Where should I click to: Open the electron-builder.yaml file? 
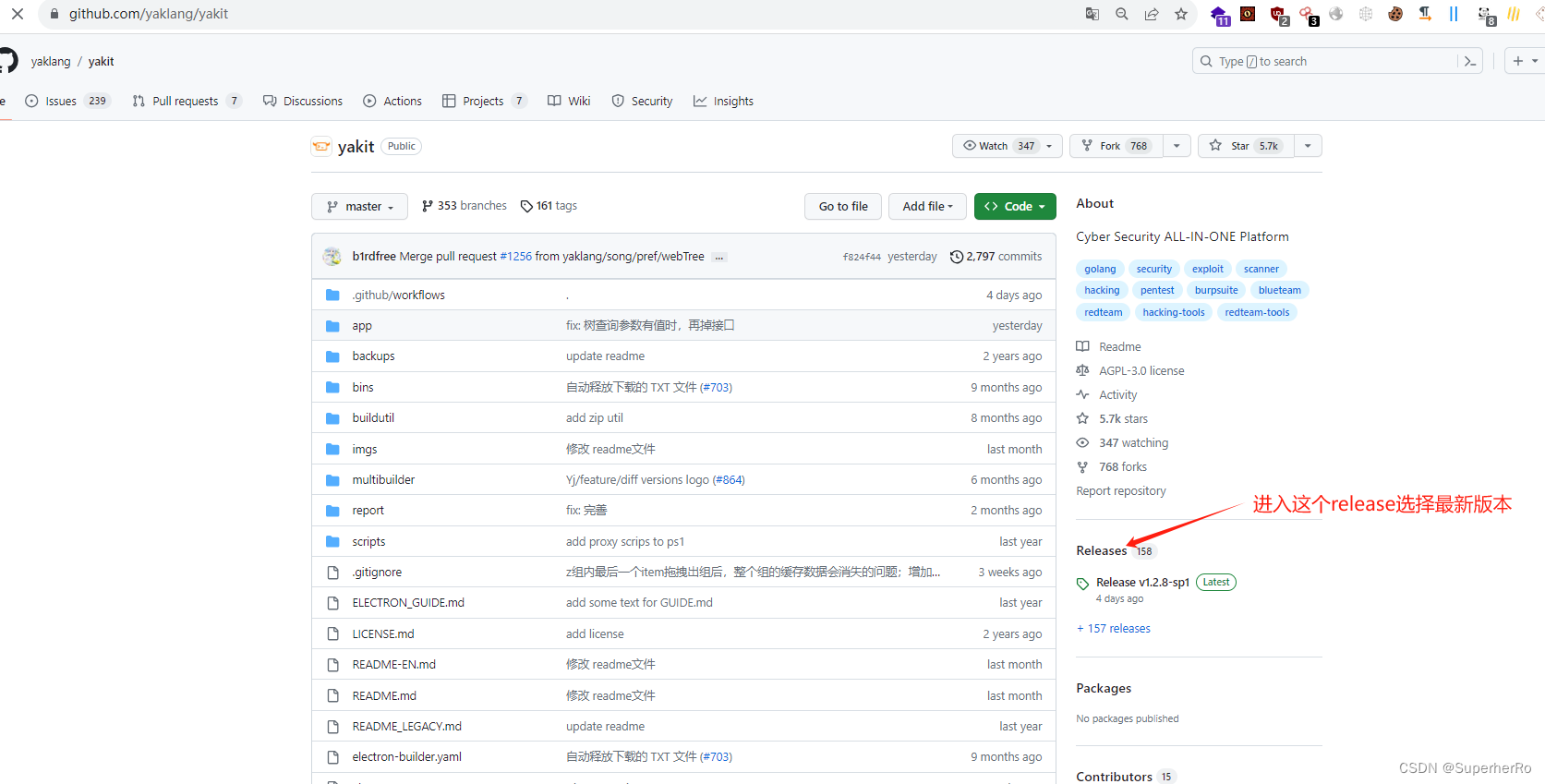406,756
